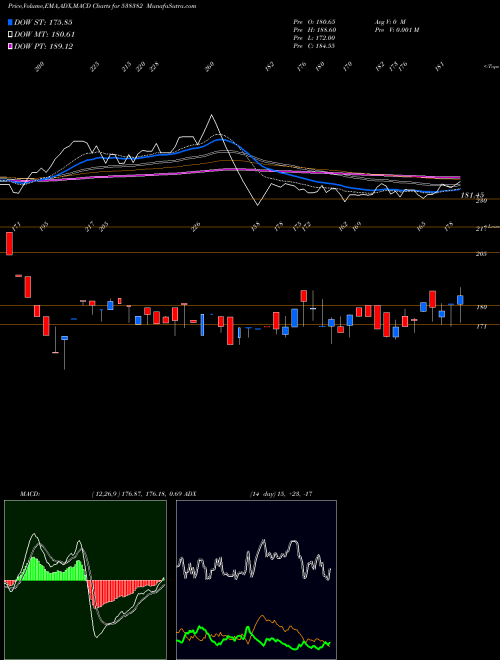Image resolution: width=500 pixels, height=660 pixels.
Task: Select the 'DOW ST: 175.85' legend label
Action: [x=44, y=22]
